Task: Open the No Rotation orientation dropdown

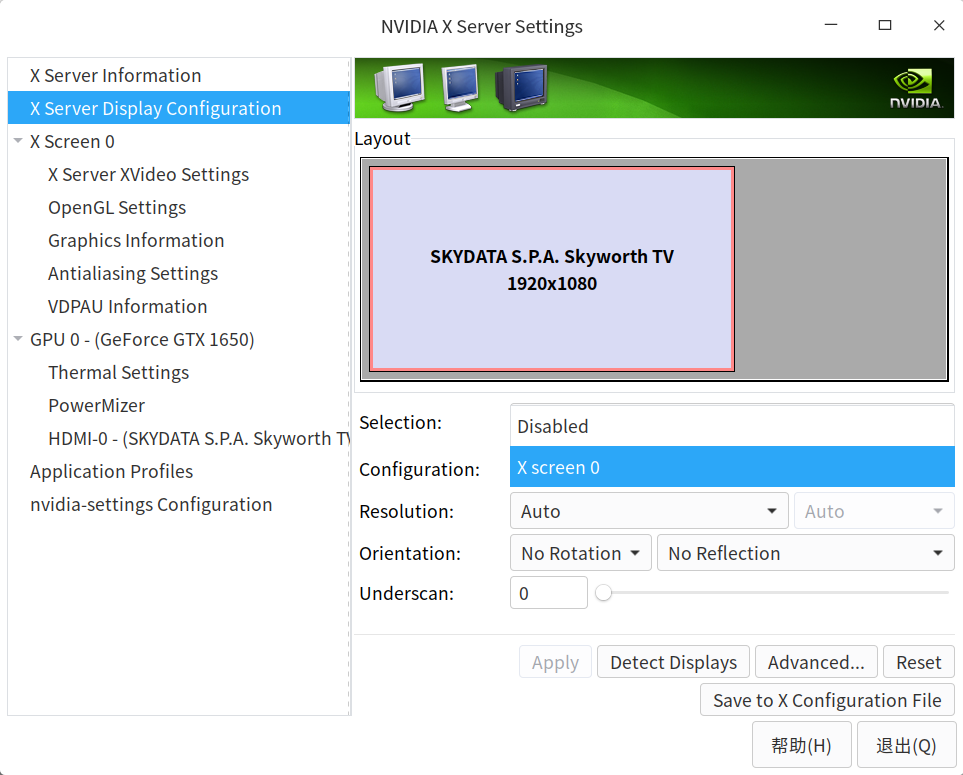Action: click(580, 553)
